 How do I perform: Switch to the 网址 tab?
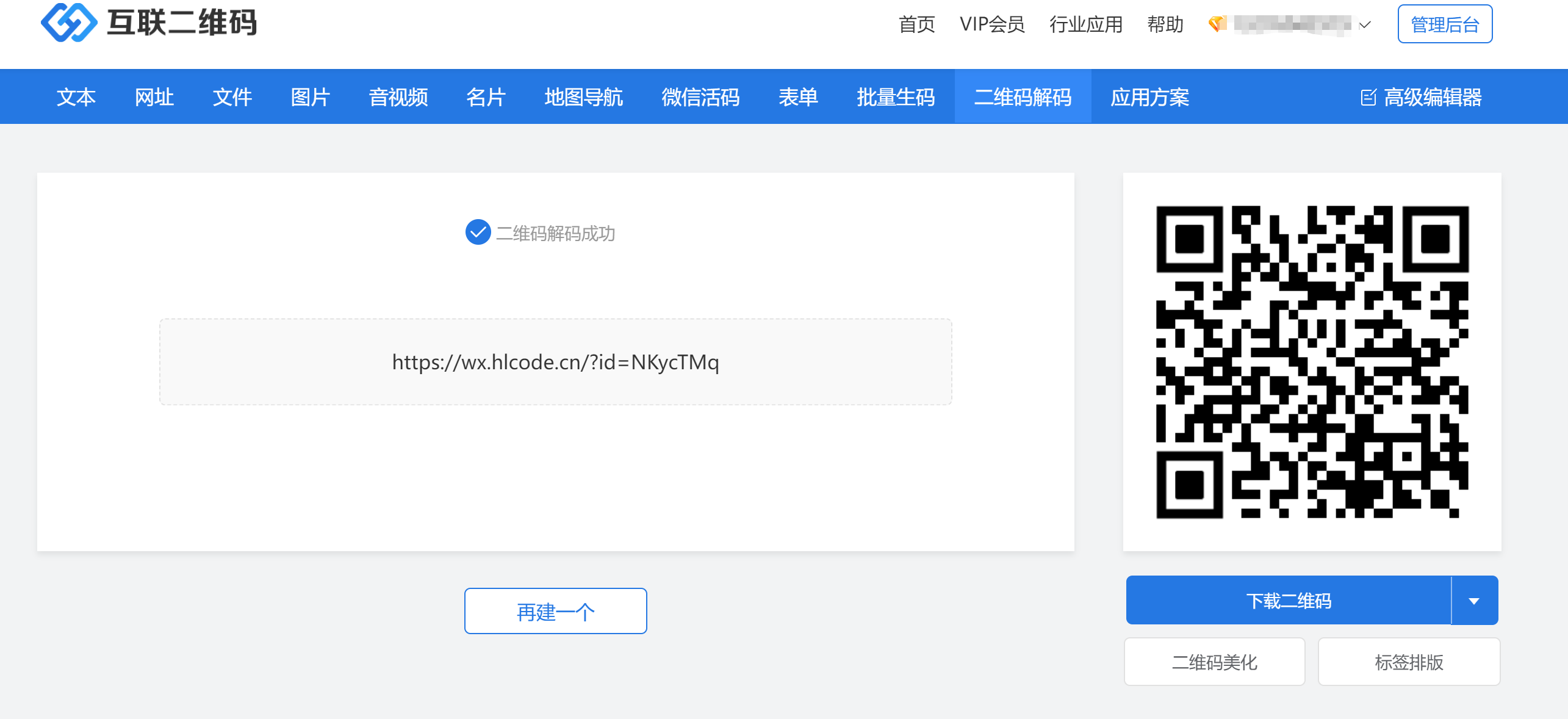(x=154, y=97)
